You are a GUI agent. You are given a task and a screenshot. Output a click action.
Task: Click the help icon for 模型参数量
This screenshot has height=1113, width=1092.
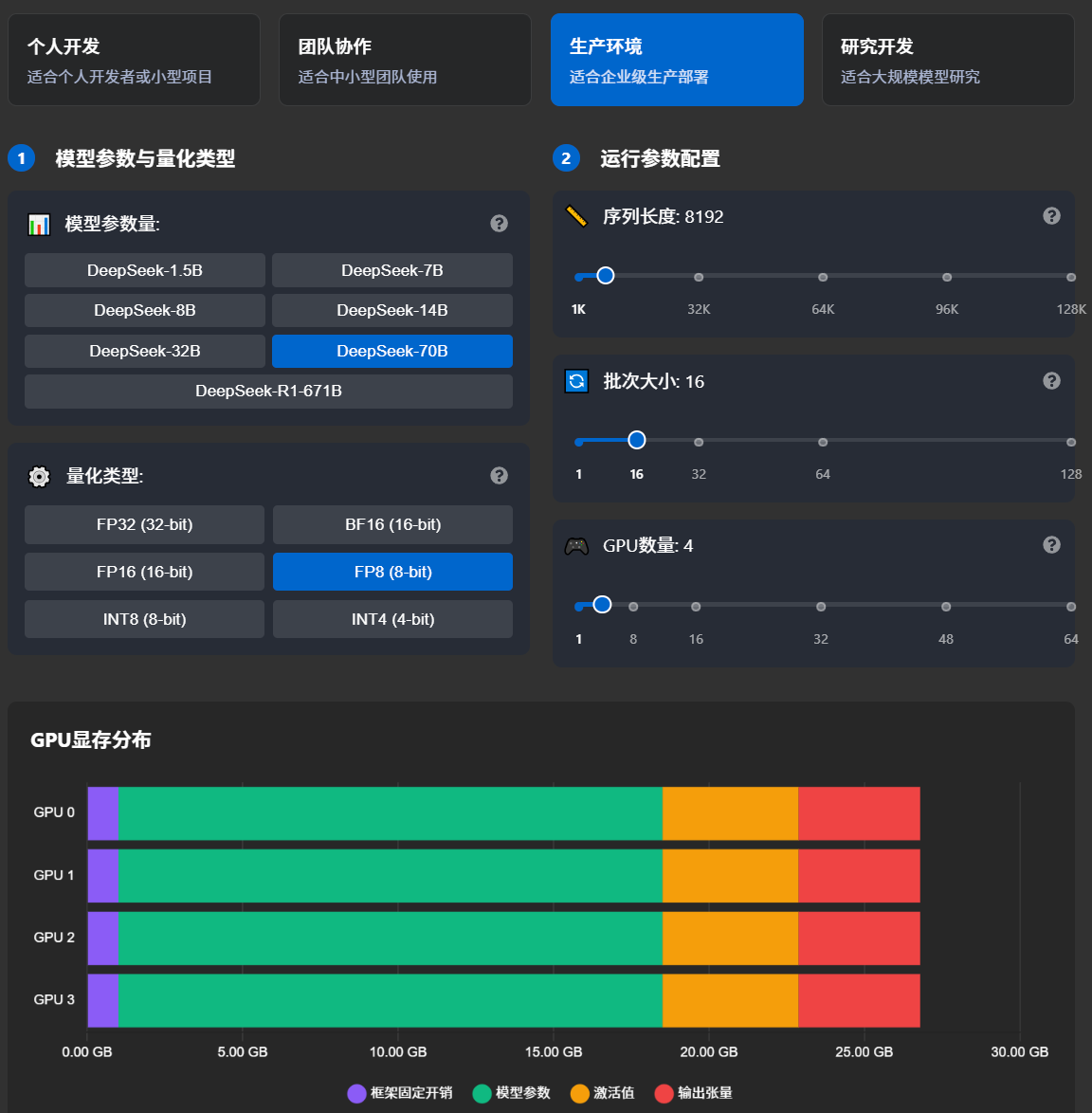coord(499,224)
